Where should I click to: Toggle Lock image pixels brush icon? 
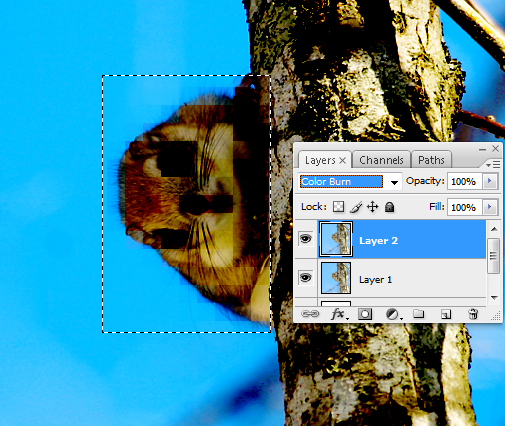tap(356, 207)
